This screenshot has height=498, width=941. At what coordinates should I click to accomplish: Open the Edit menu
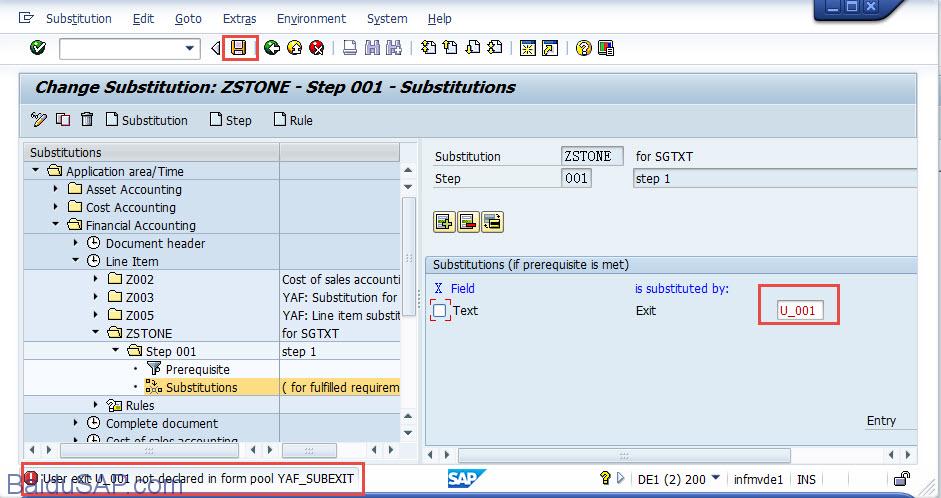coord(143,19)
